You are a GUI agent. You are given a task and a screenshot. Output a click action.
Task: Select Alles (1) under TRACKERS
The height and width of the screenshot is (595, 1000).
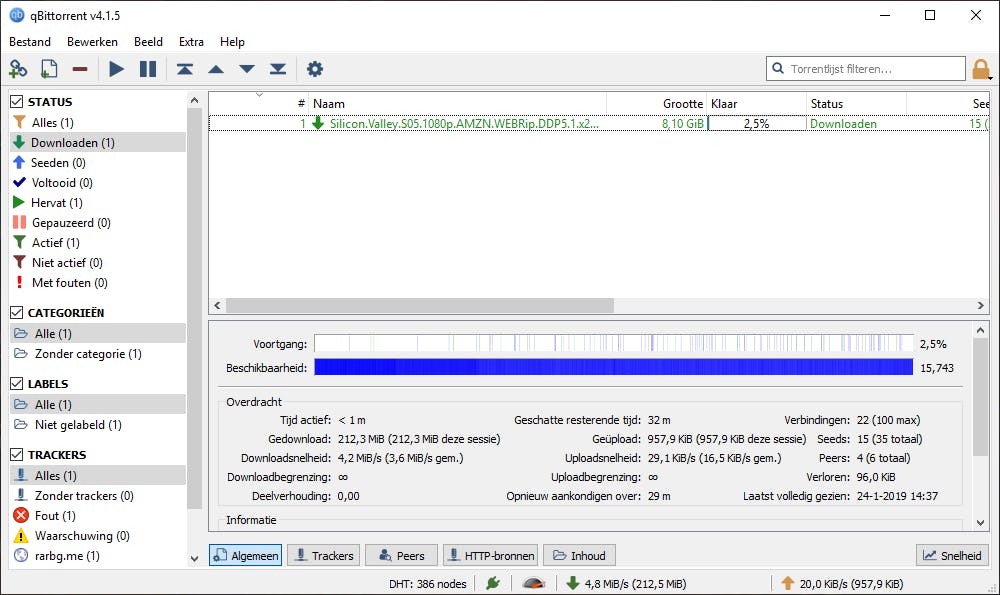click(x=98, y=475)
